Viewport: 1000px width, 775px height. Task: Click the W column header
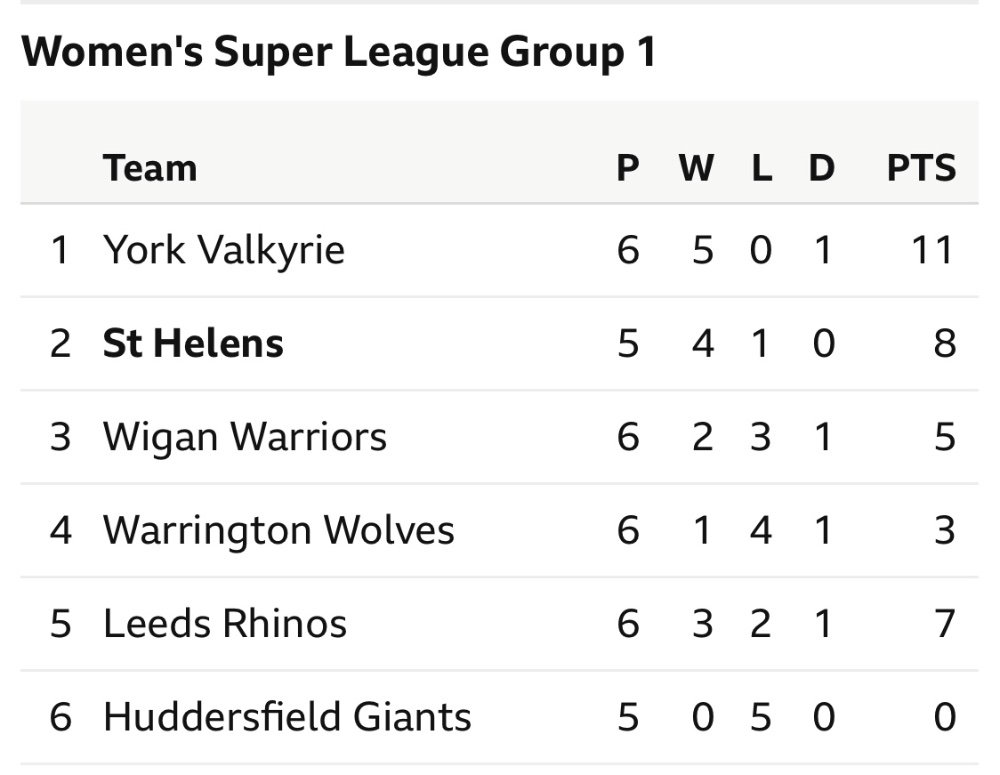pyautogui.click(x=696, y=168)
